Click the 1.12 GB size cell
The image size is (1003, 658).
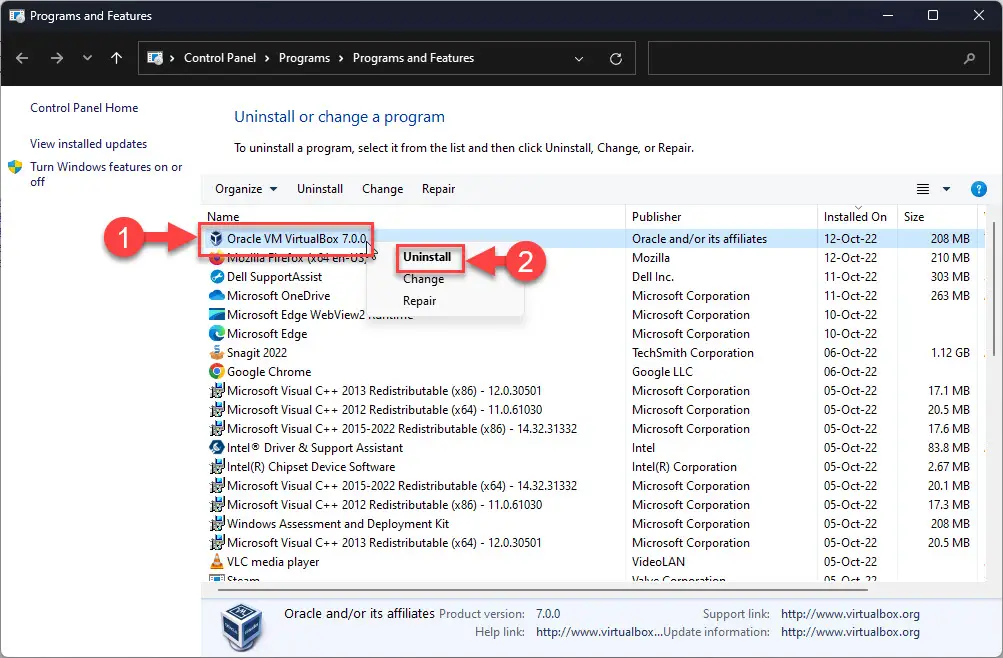[x=950, y=353]
